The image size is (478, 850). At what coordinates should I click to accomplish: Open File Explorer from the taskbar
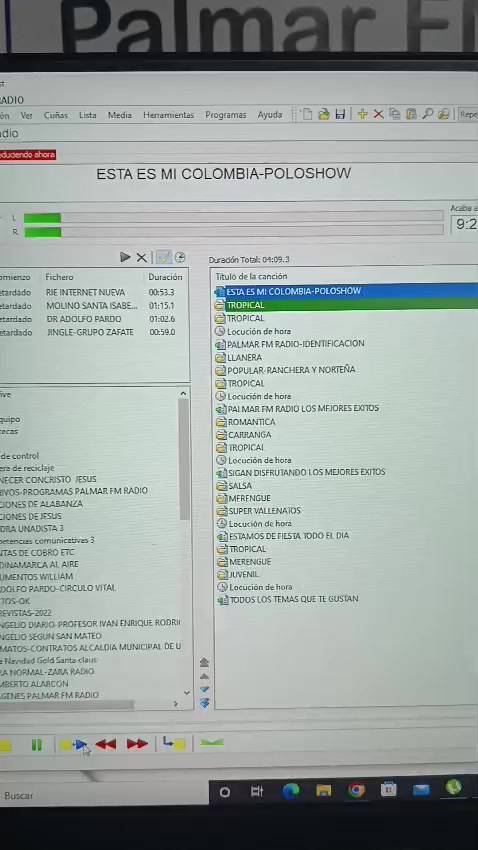pyautogui.click(x=324, y=791)
